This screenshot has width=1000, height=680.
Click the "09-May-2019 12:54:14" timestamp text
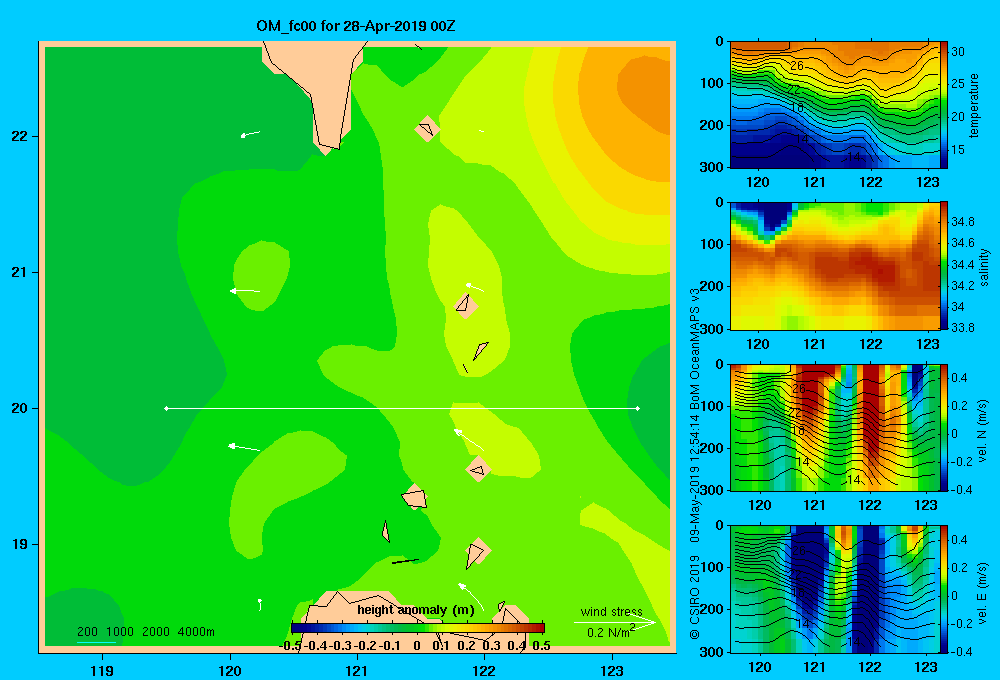(695, 478)
